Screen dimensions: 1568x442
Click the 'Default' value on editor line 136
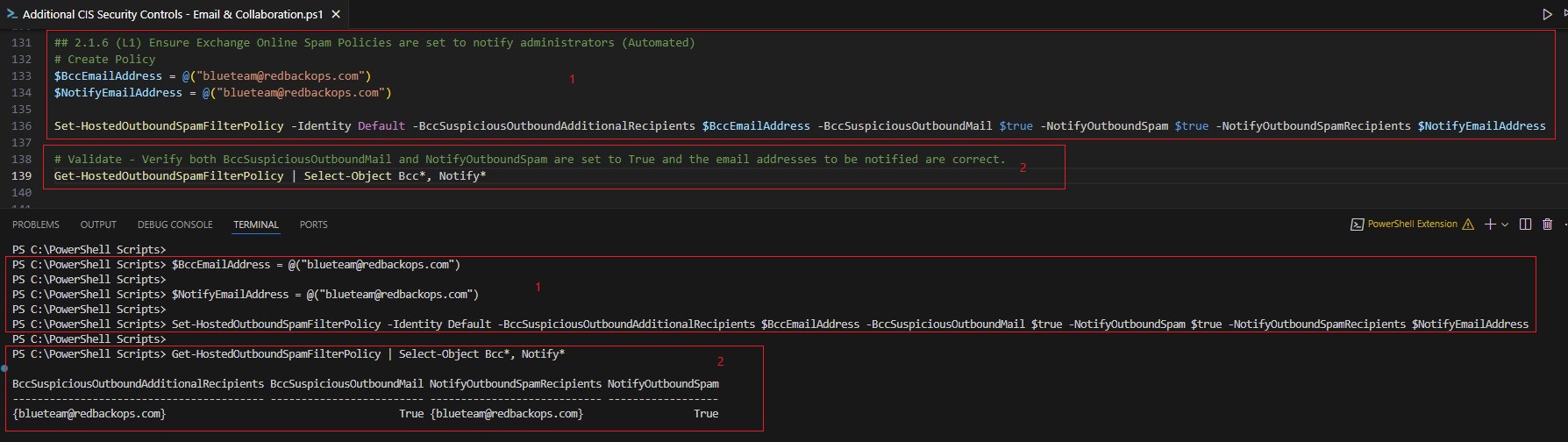[381, 125]
